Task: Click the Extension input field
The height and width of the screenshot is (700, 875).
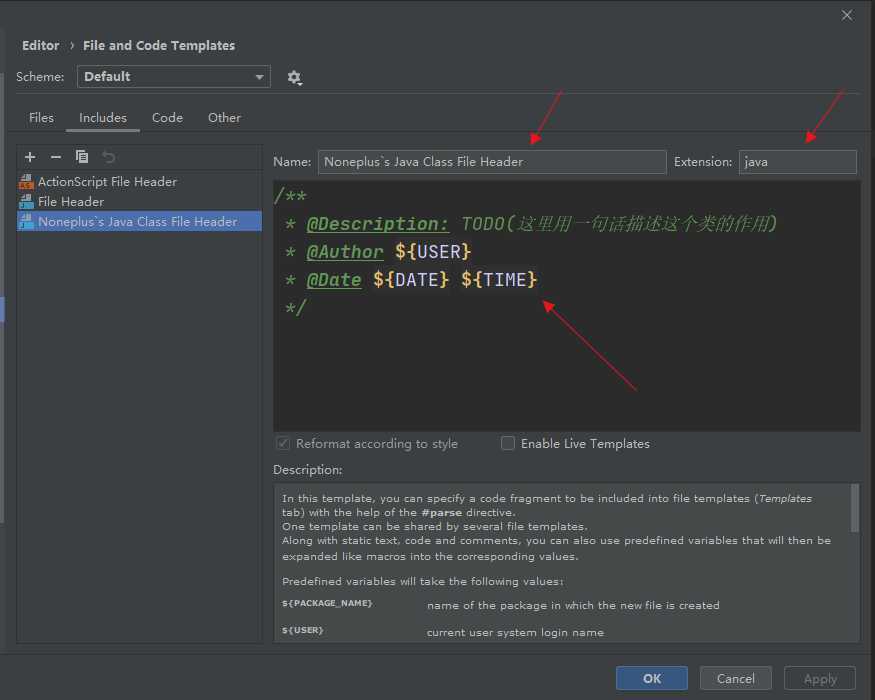Action: point(797,162)
